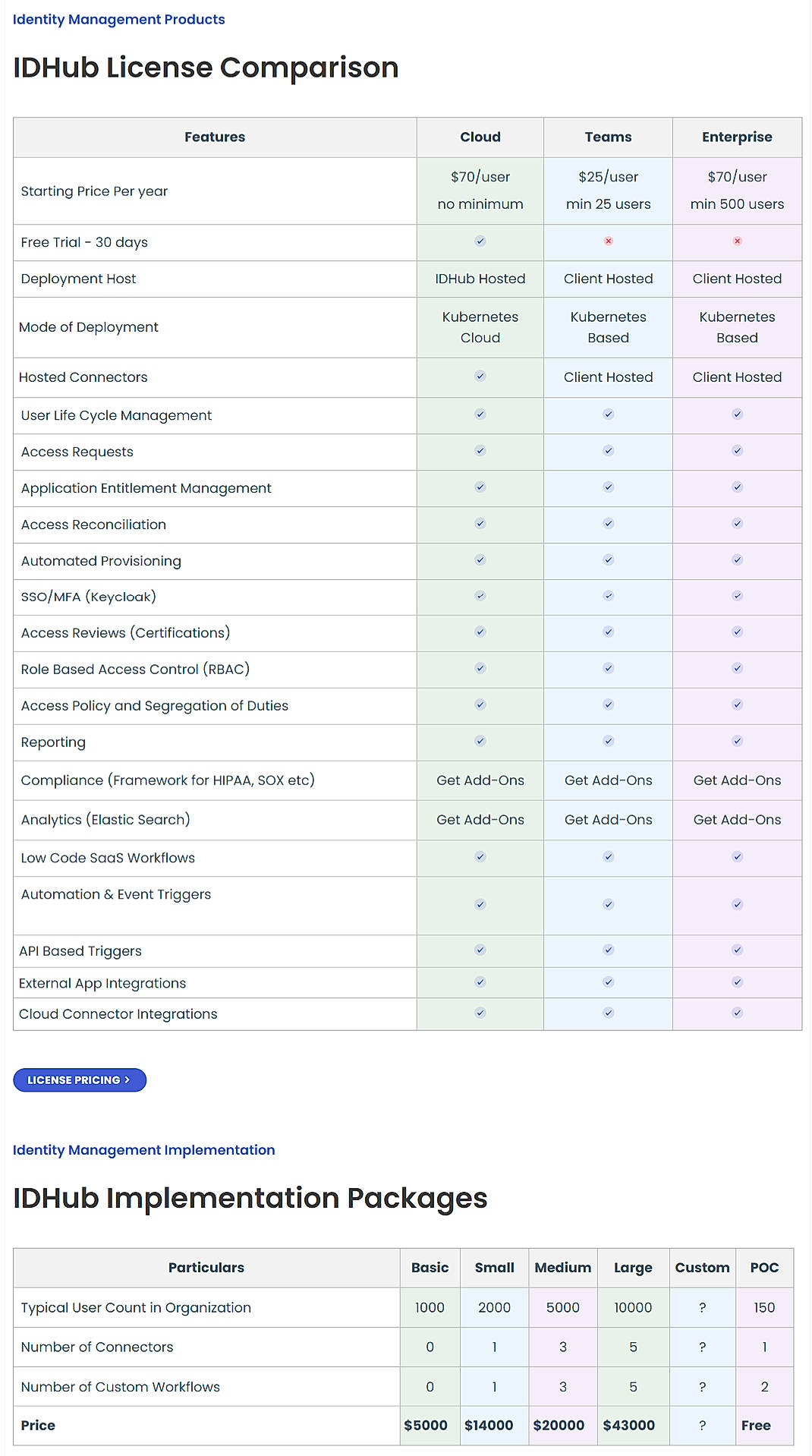
Task: Select the Cloud column header
Action: [x=480, y=137]
